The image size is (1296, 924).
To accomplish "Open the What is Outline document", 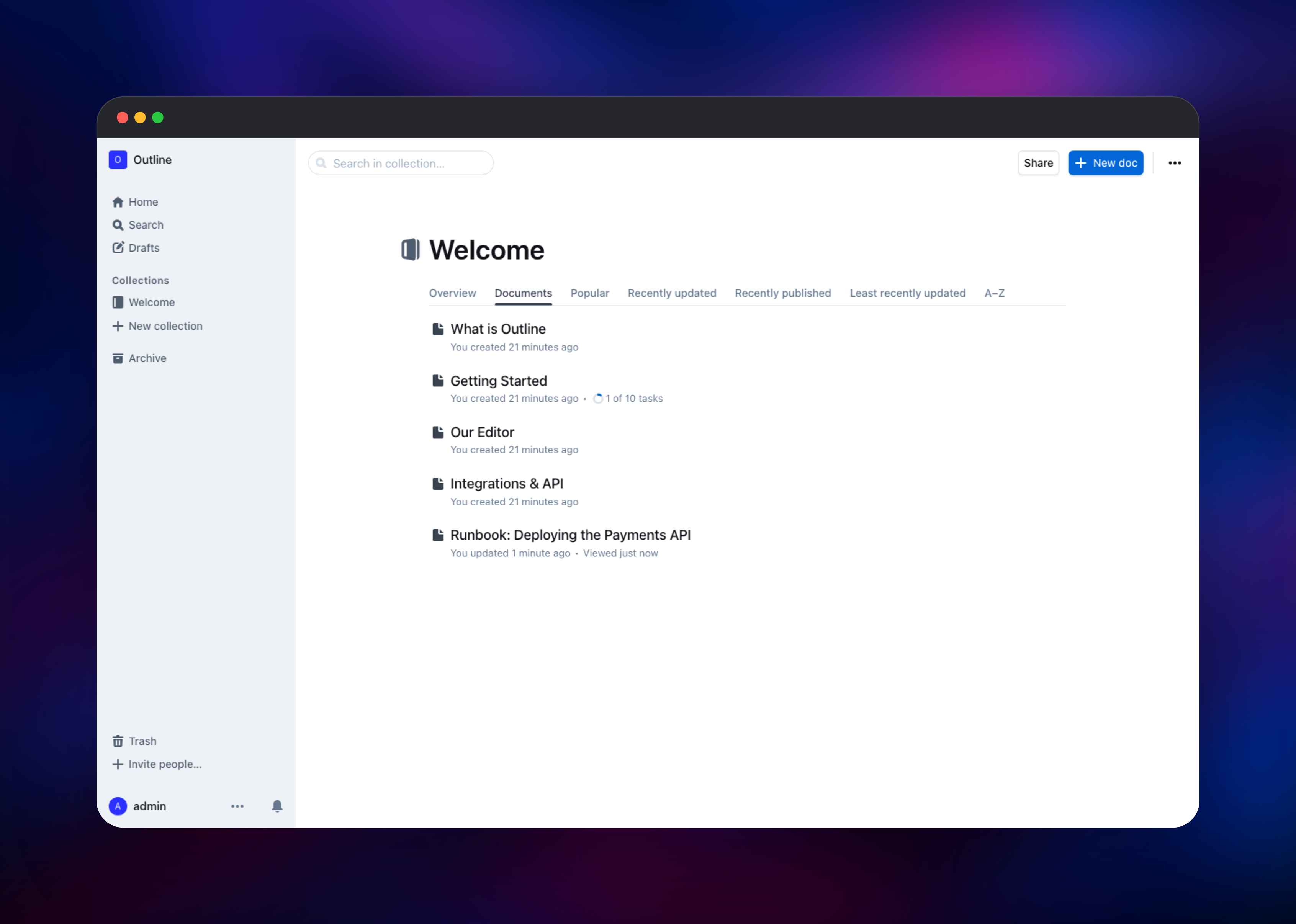I will click(498, 329).
